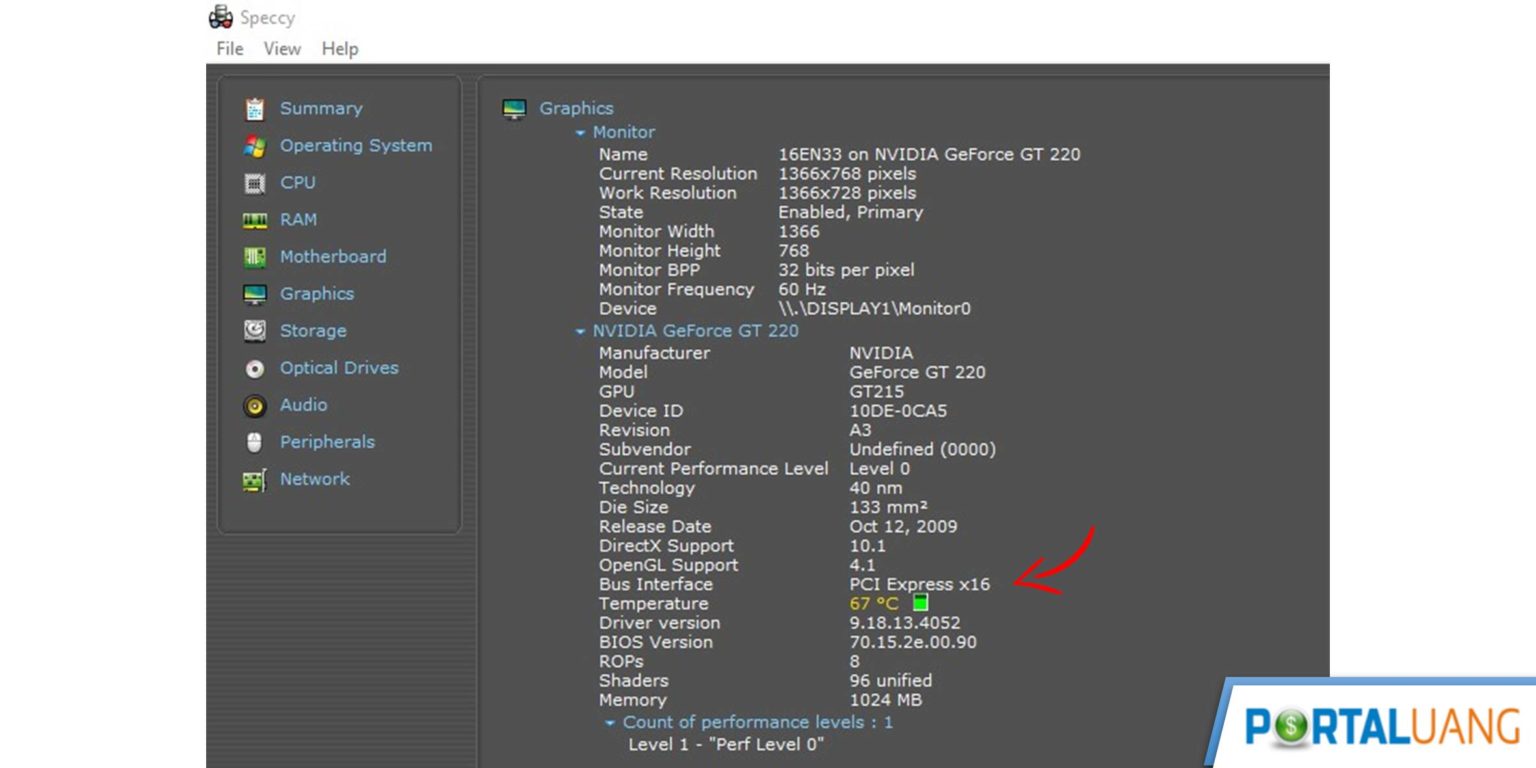1536x768 pixels.
Task: Open the View menu
Action: coord(281,48)
